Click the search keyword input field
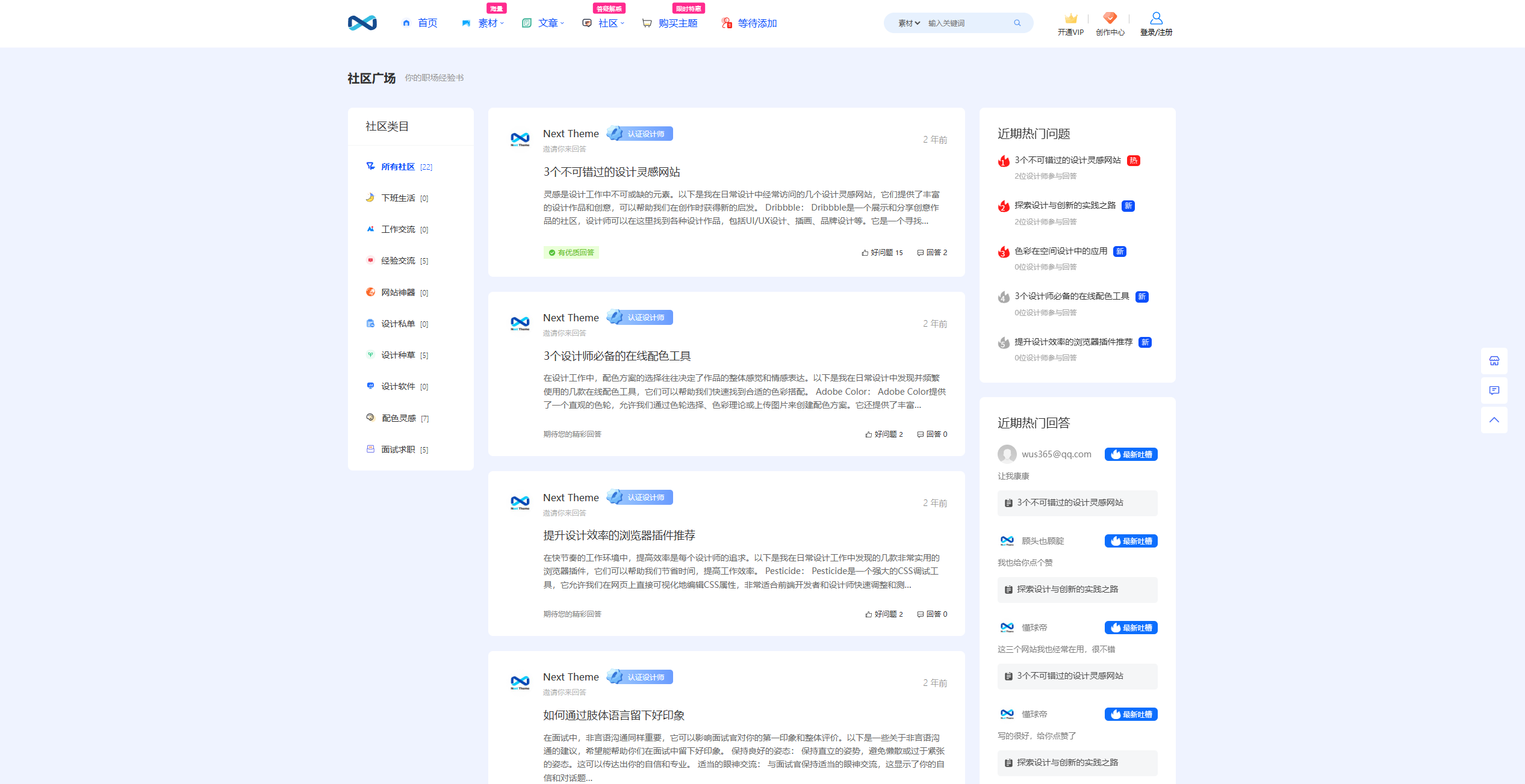1525x784 pixels. coord(967,23)
